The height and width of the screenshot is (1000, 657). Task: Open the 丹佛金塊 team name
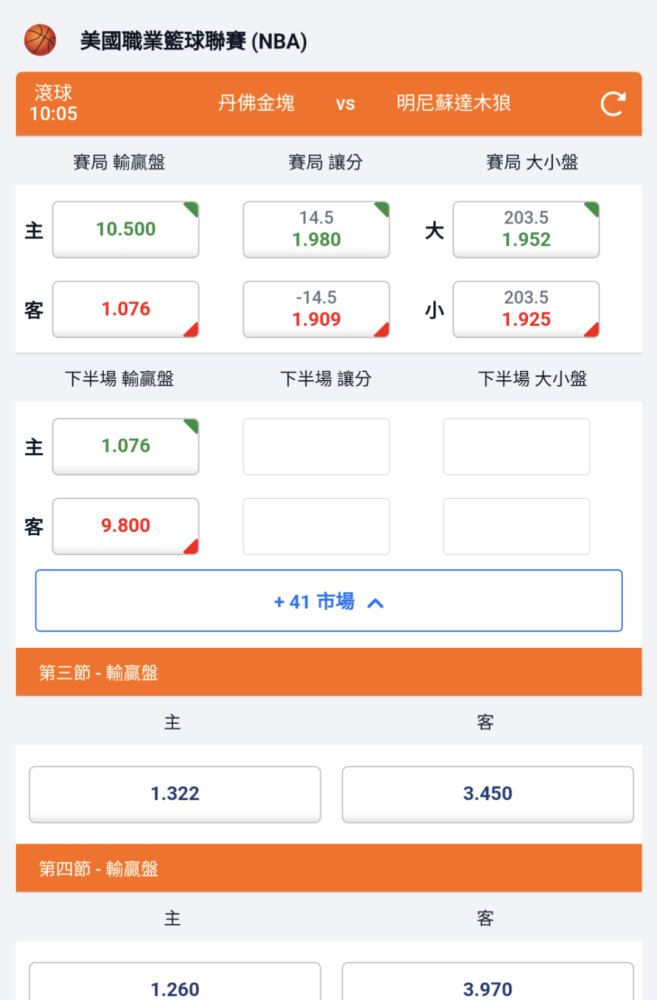pyautogui.click(x=256, y=103)
